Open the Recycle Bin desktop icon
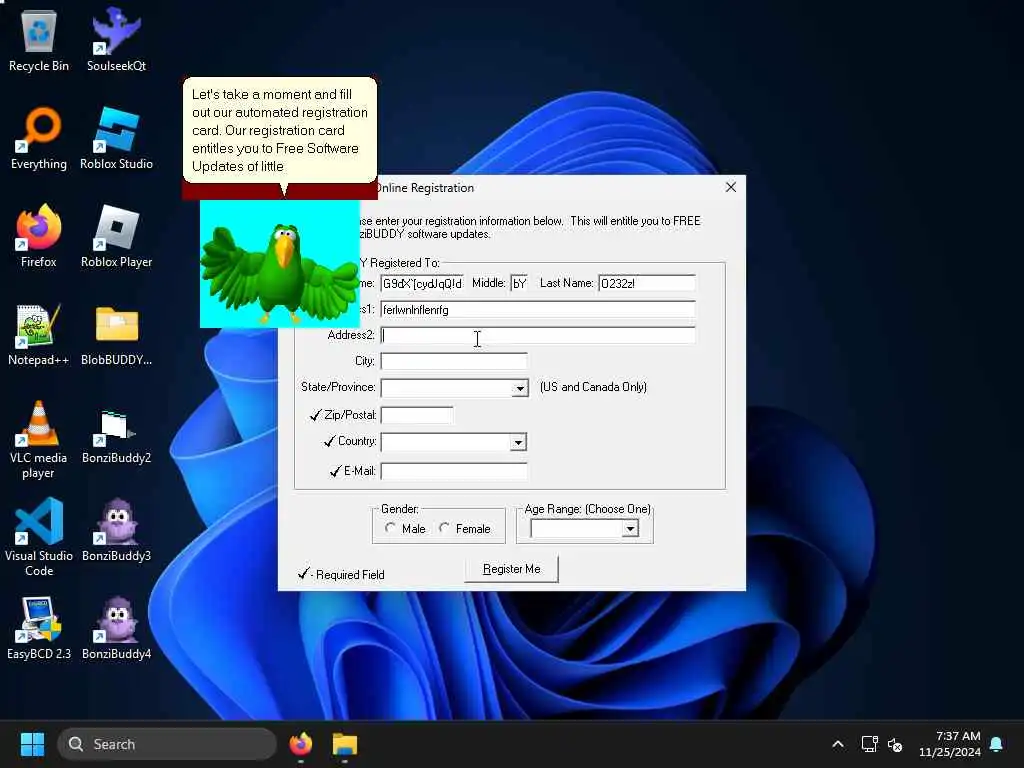 39,40
